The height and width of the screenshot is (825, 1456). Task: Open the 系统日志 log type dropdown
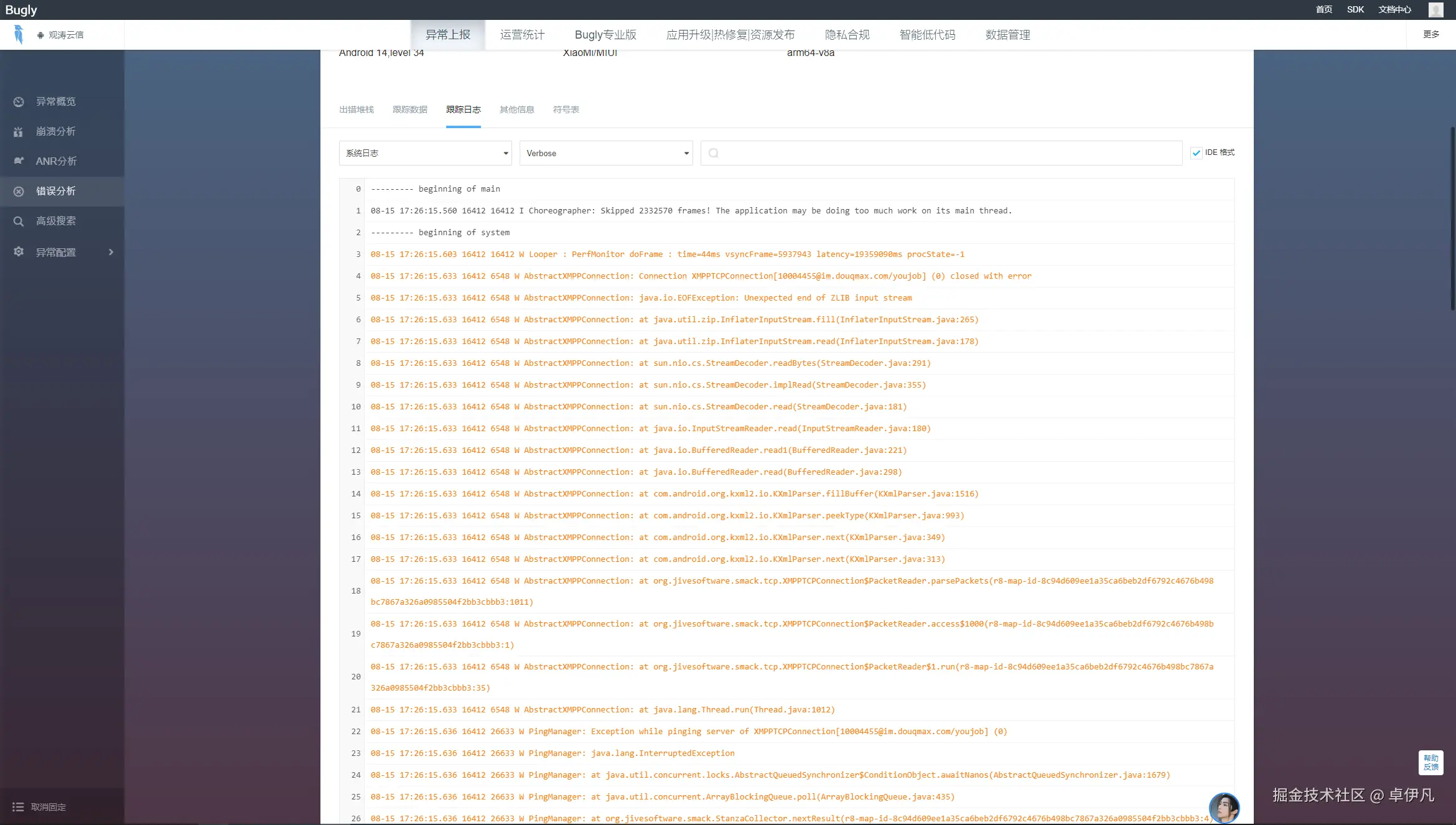[425, 153]
